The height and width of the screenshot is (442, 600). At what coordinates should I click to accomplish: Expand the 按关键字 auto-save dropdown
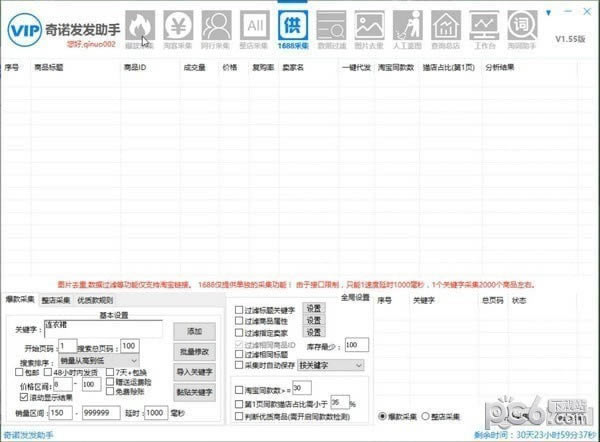[331, 365]
